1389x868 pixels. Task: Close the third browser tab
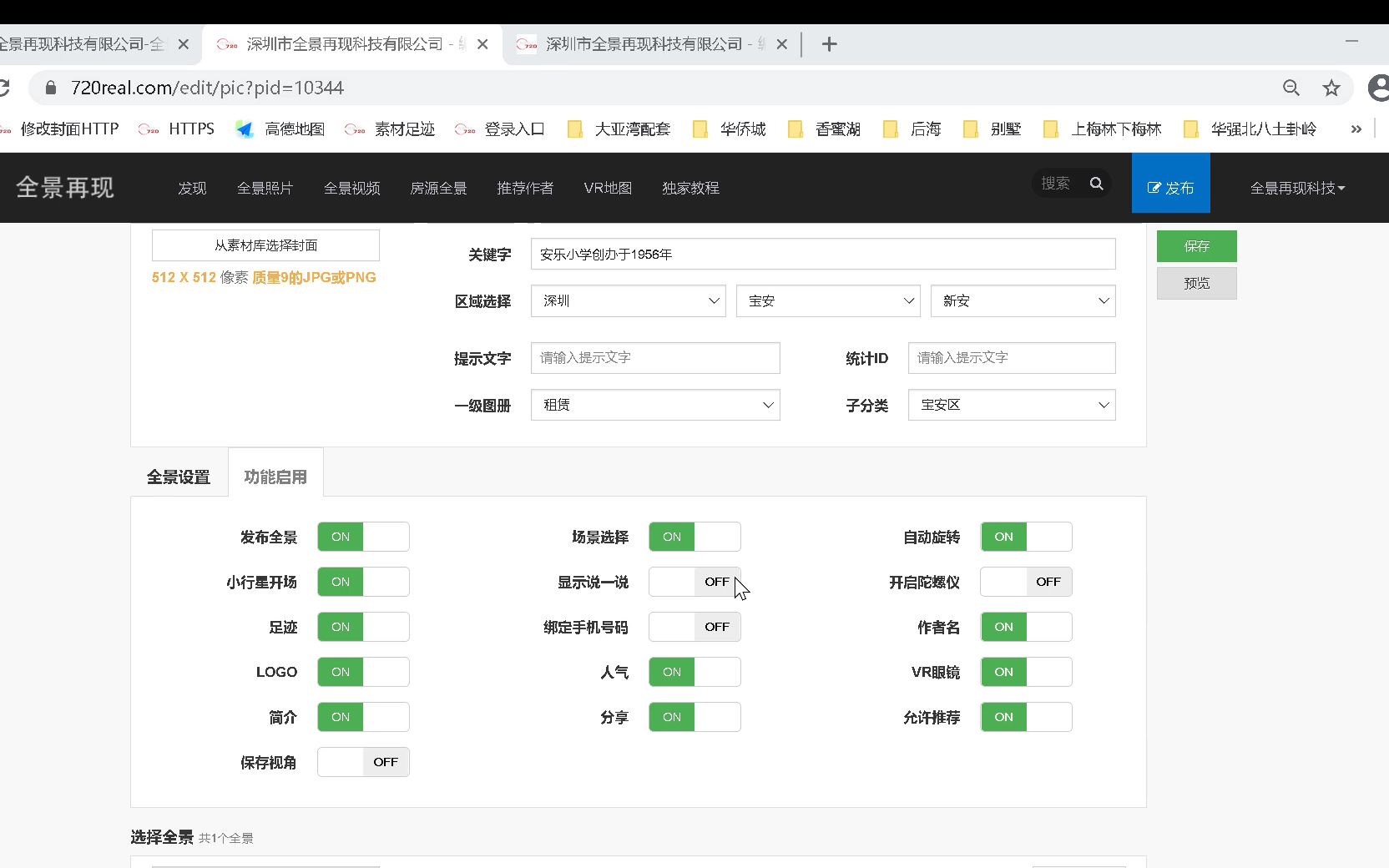click(782, 44)
